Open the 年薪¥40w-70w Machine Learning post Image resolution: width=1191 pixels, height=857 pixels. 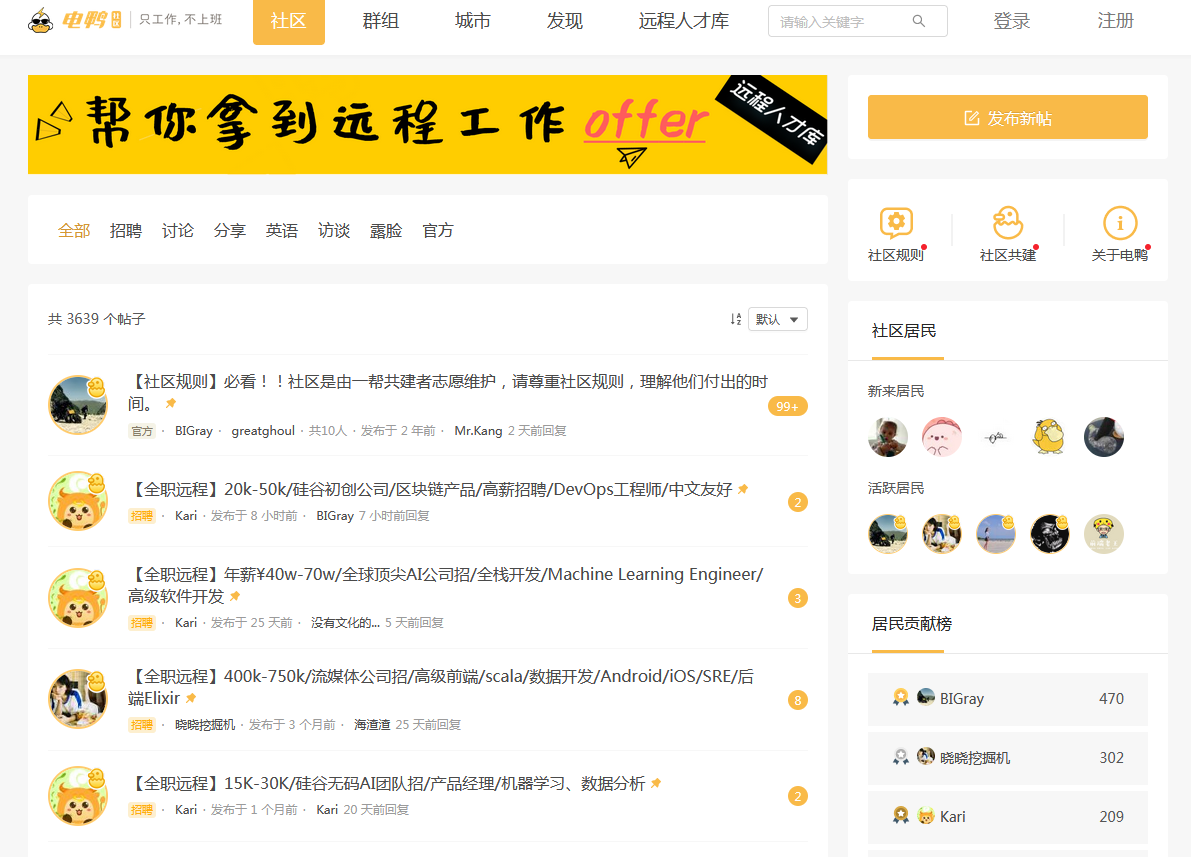coord(445,585)
